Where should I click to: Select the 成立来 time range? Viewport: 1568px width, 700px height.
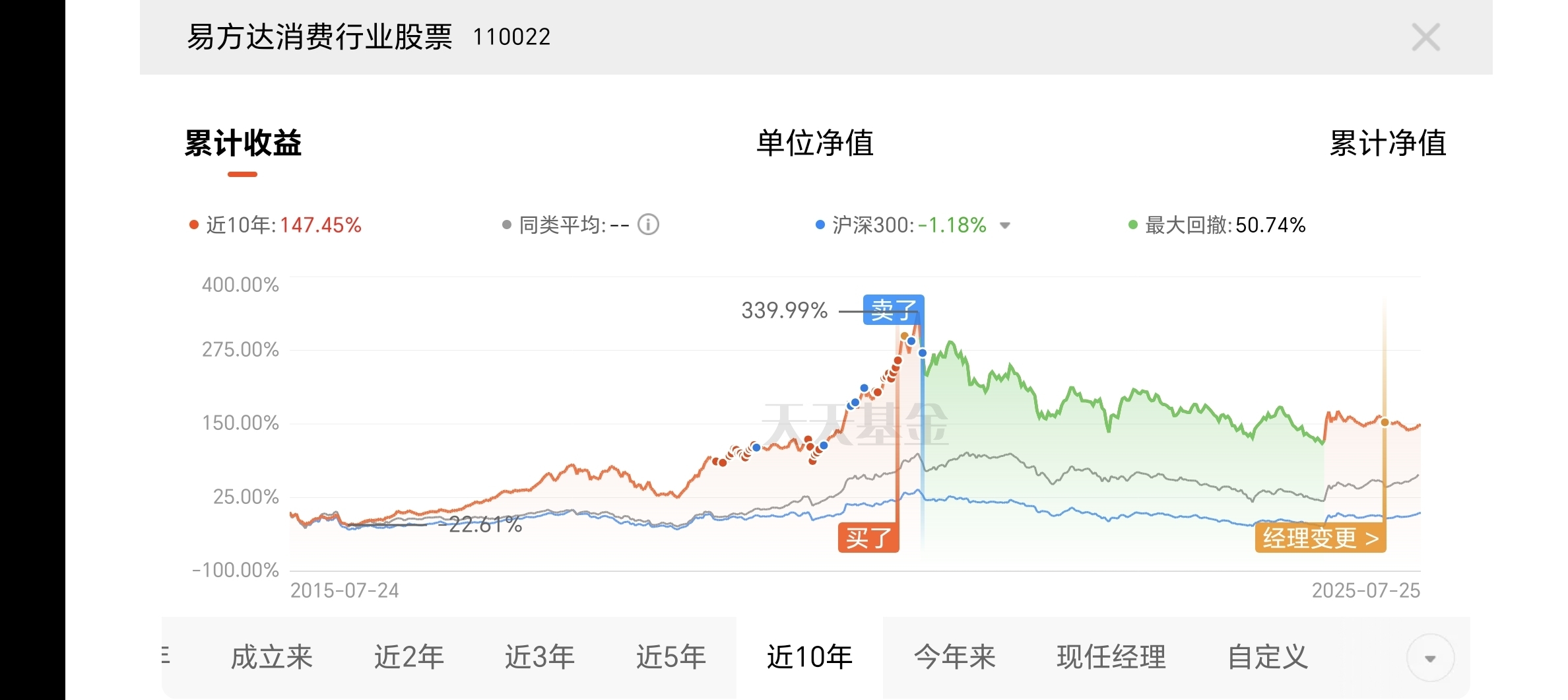[x=271, y=657]
